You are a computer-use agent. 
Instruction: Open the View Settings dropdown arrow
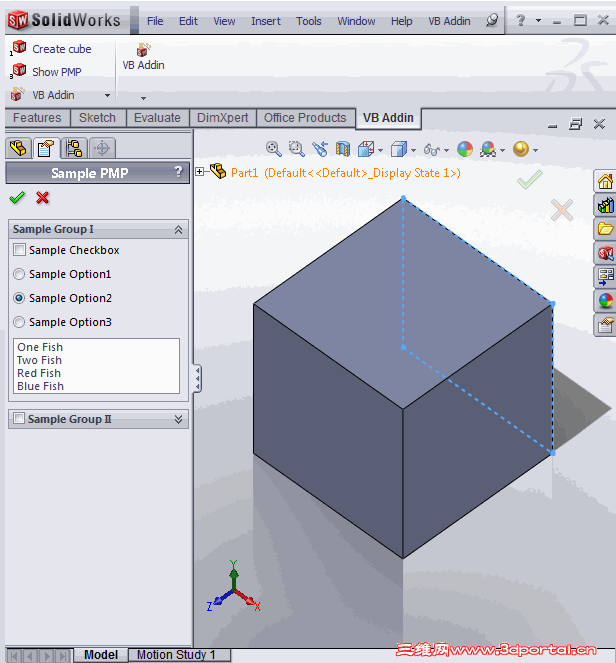click(535, 150)
